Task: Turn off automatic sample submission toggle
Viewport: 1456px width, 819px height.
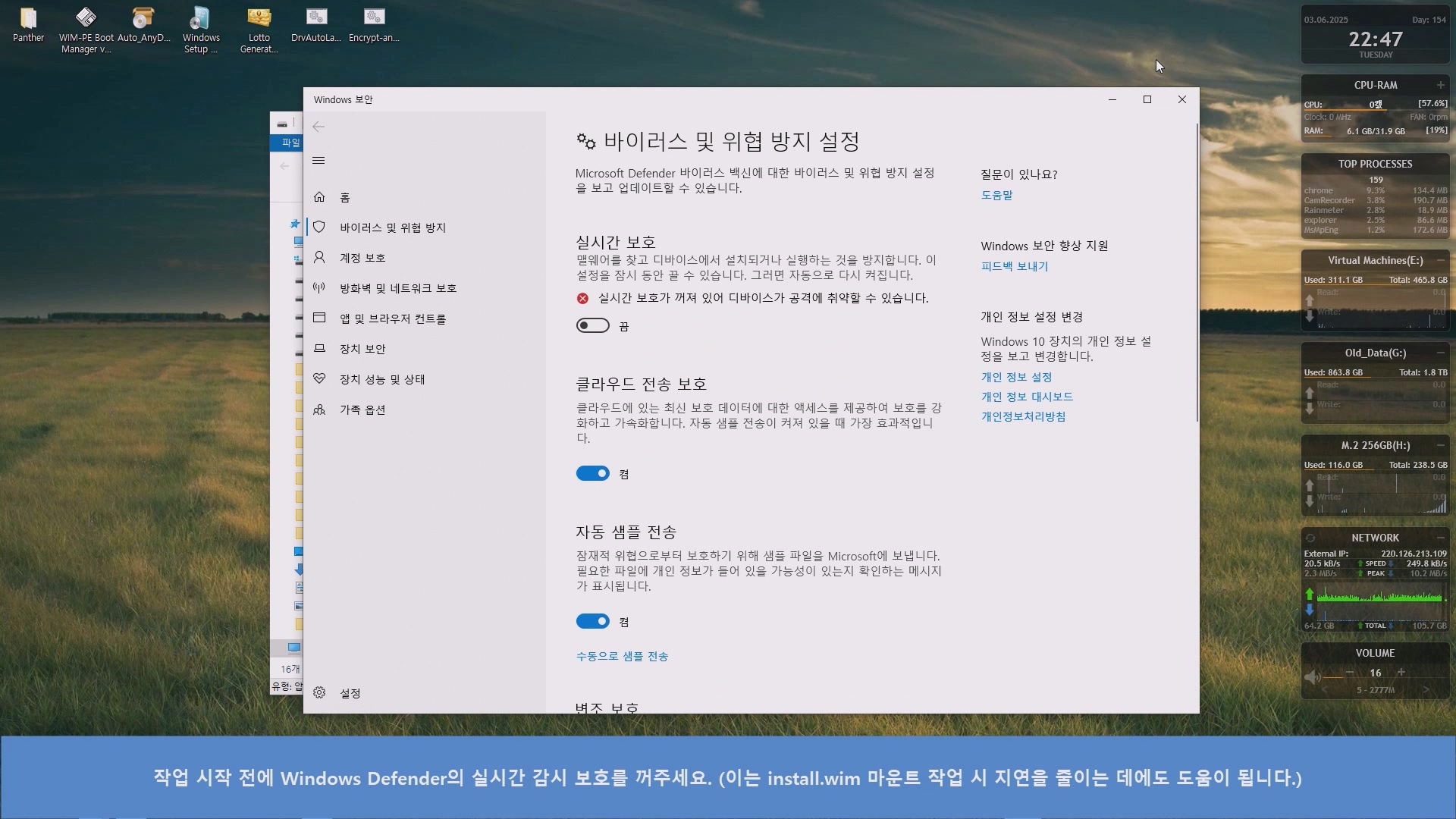Action: (x=592, y=622)
